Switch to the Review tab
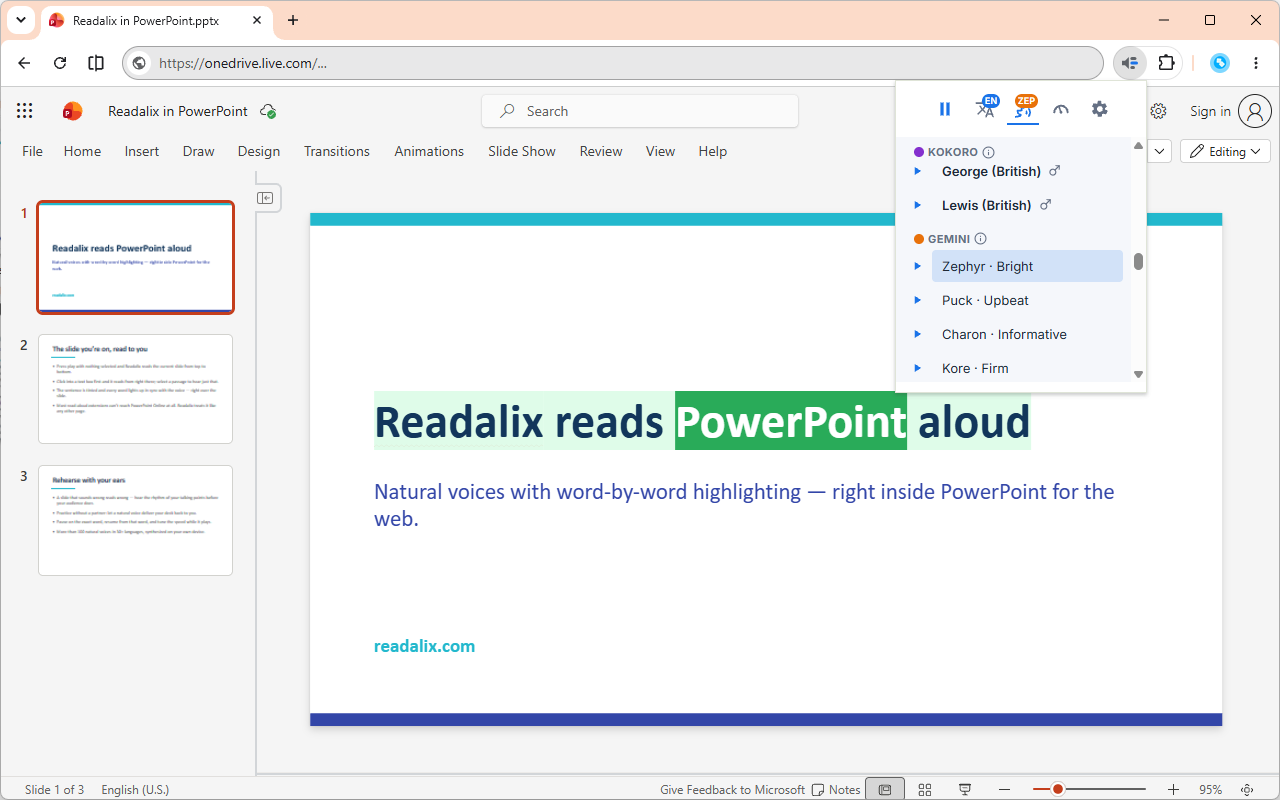The image size is (1280, 800). point(601,151)
